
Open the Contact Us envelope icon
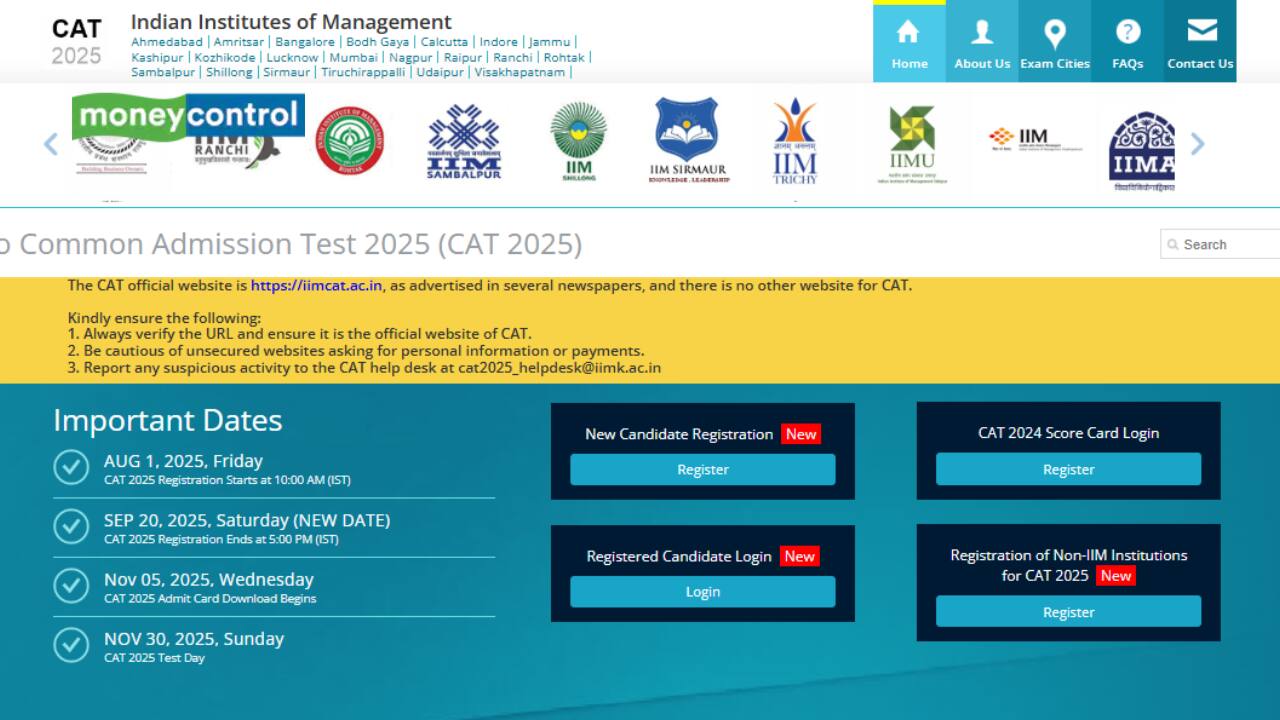click(1200, 32)
